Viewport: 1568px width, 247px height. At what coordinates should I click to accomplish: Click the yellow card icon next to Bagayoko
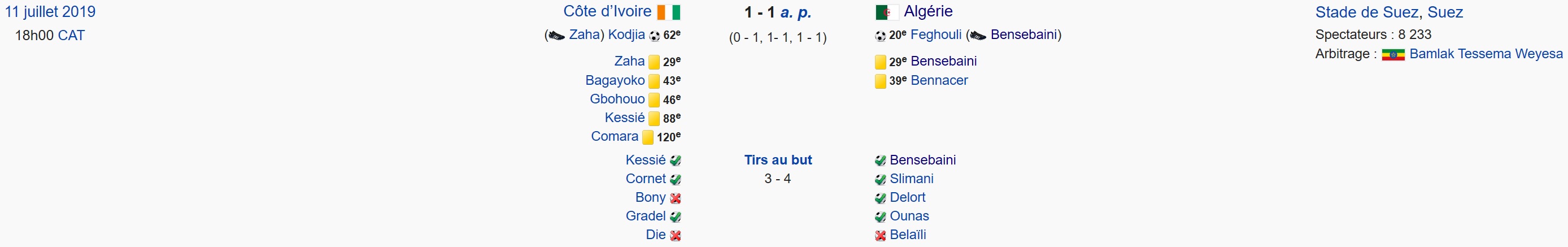coord(654,81)
